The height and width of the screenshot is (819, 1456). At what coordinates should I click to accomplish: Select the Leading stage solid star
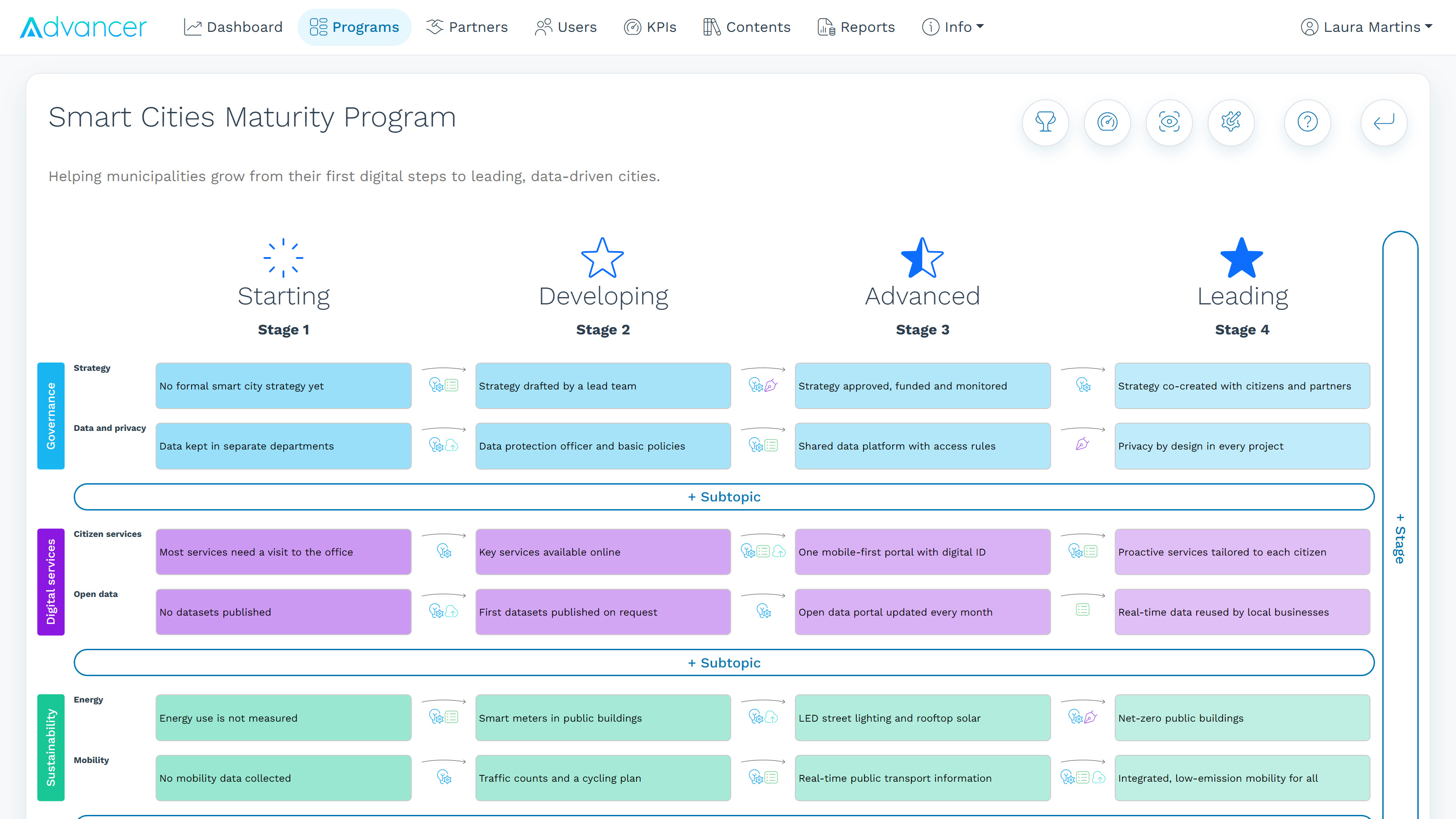coord(1242,258)
